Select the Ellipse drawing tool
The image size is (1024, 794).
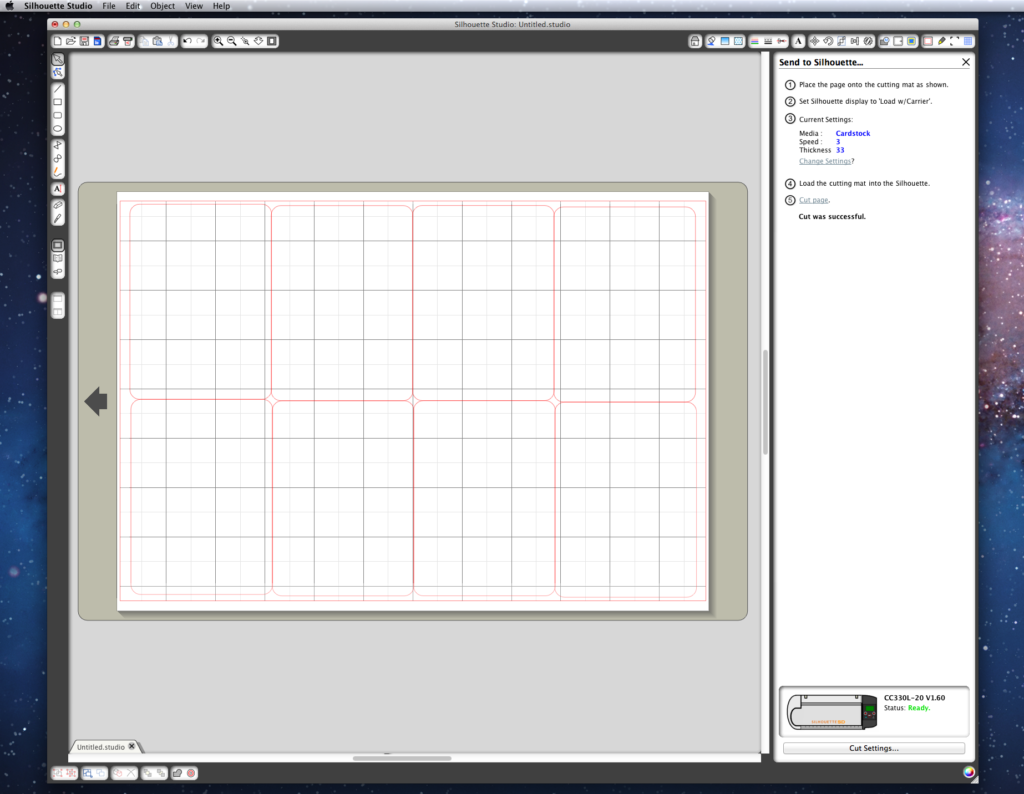click(58, 129)
